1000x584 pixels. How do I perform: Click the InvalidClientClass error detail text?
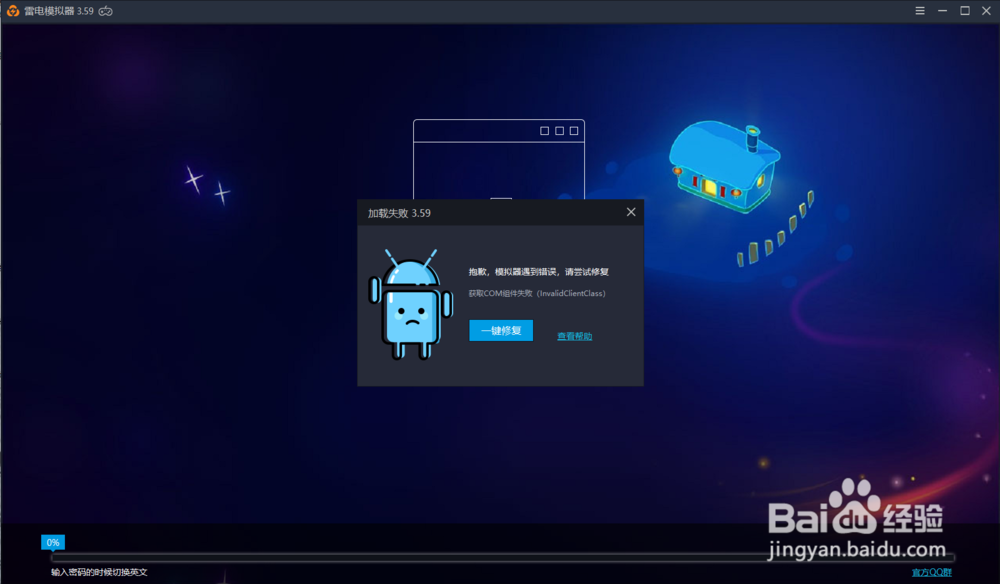click(x=537, y=293)
